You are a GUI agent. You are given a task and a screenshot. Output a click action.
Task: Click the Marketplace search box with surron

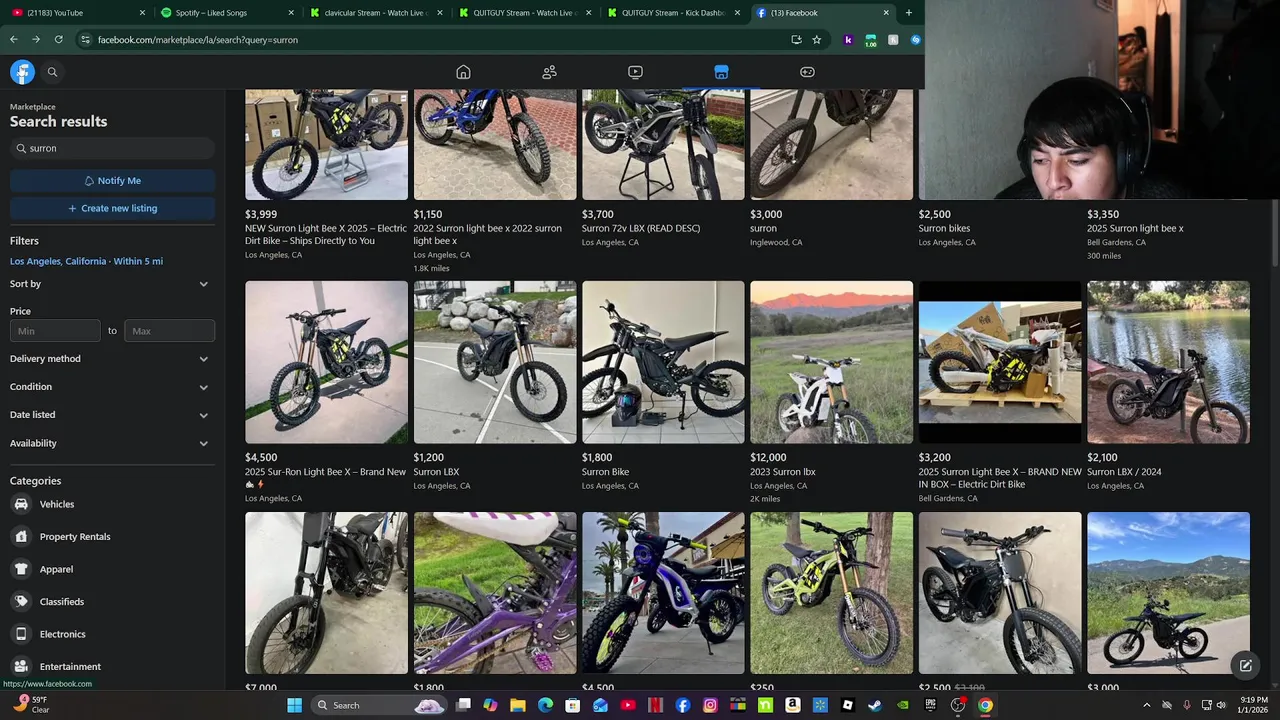tap(112, 148)
